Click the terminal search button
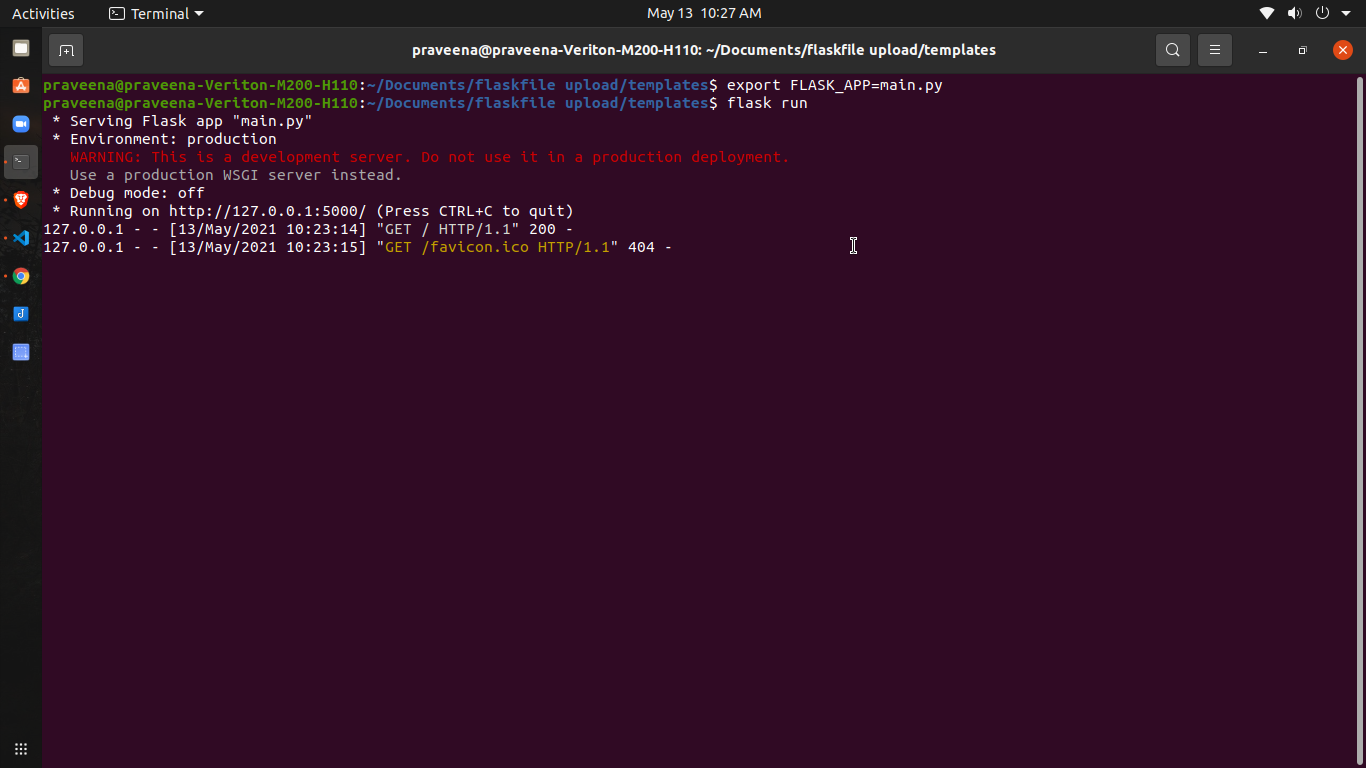Viewport: 1366px width, 768px height. tap(1173, 50)
